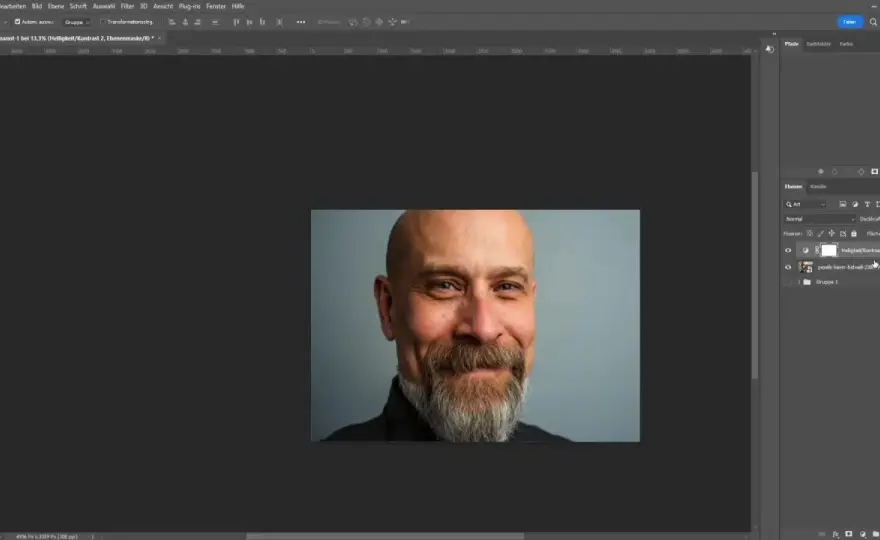Image resolution: width=880 pixels, height=540 pixels.
Task: Click the 3D pan mode icon
Action: pos(379,22)
